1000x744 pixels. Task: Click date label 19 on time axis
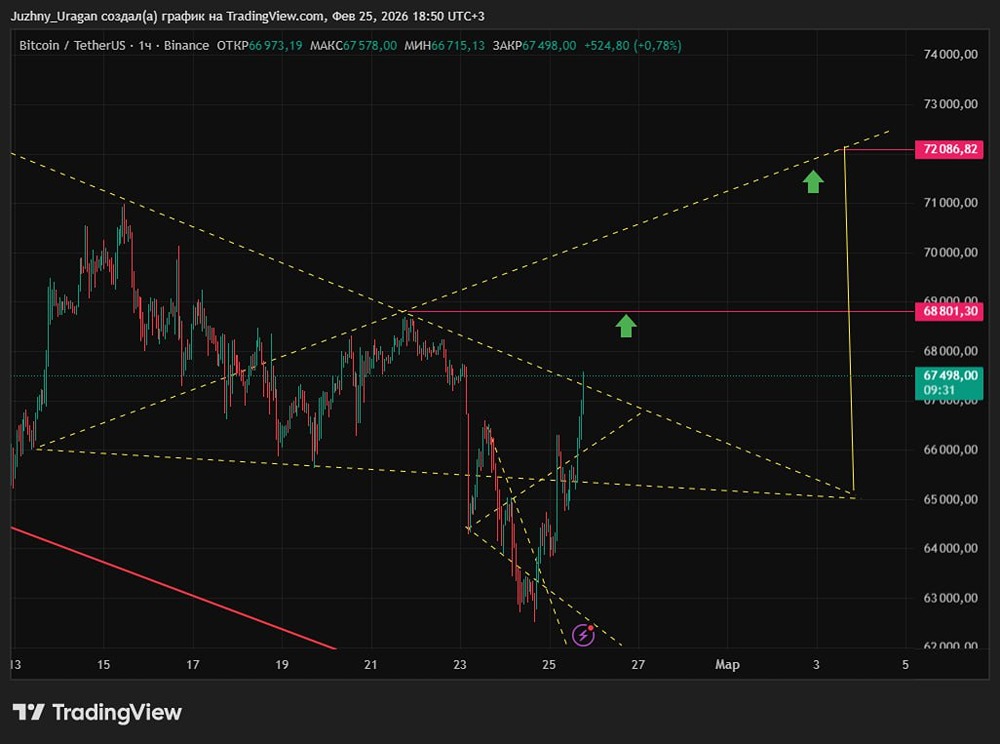(282, 665)
